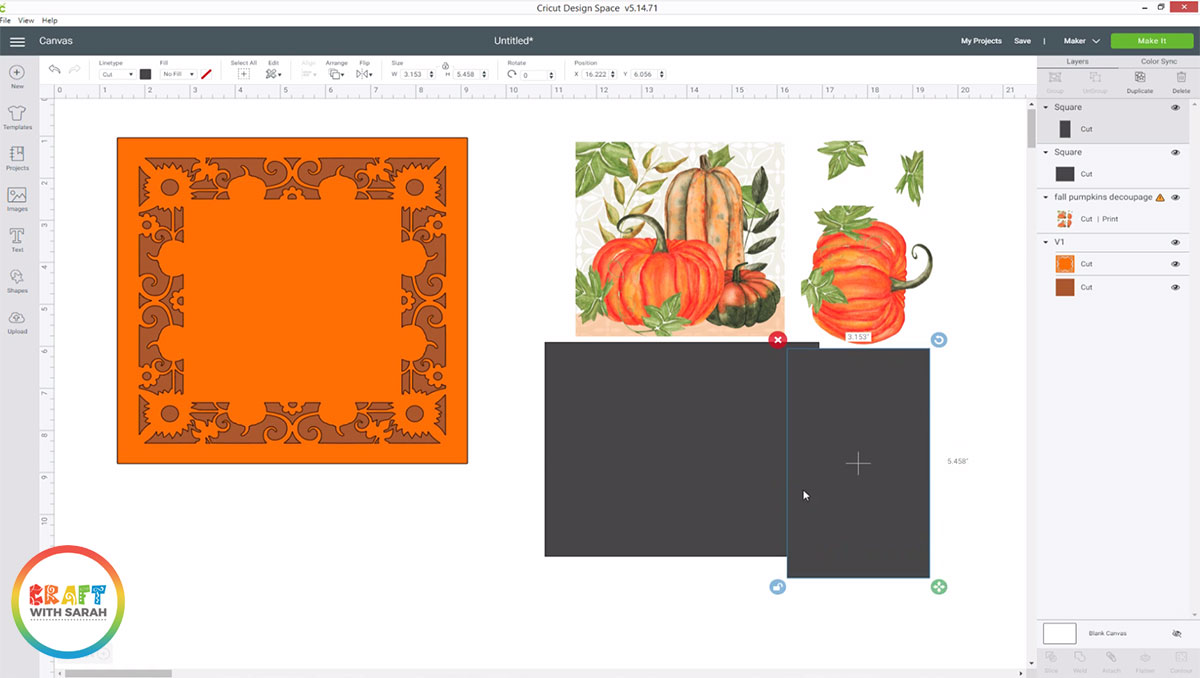Click the green Make It button
Image resolution: width=1200 pixels, height=678 pixels.
1151,41
